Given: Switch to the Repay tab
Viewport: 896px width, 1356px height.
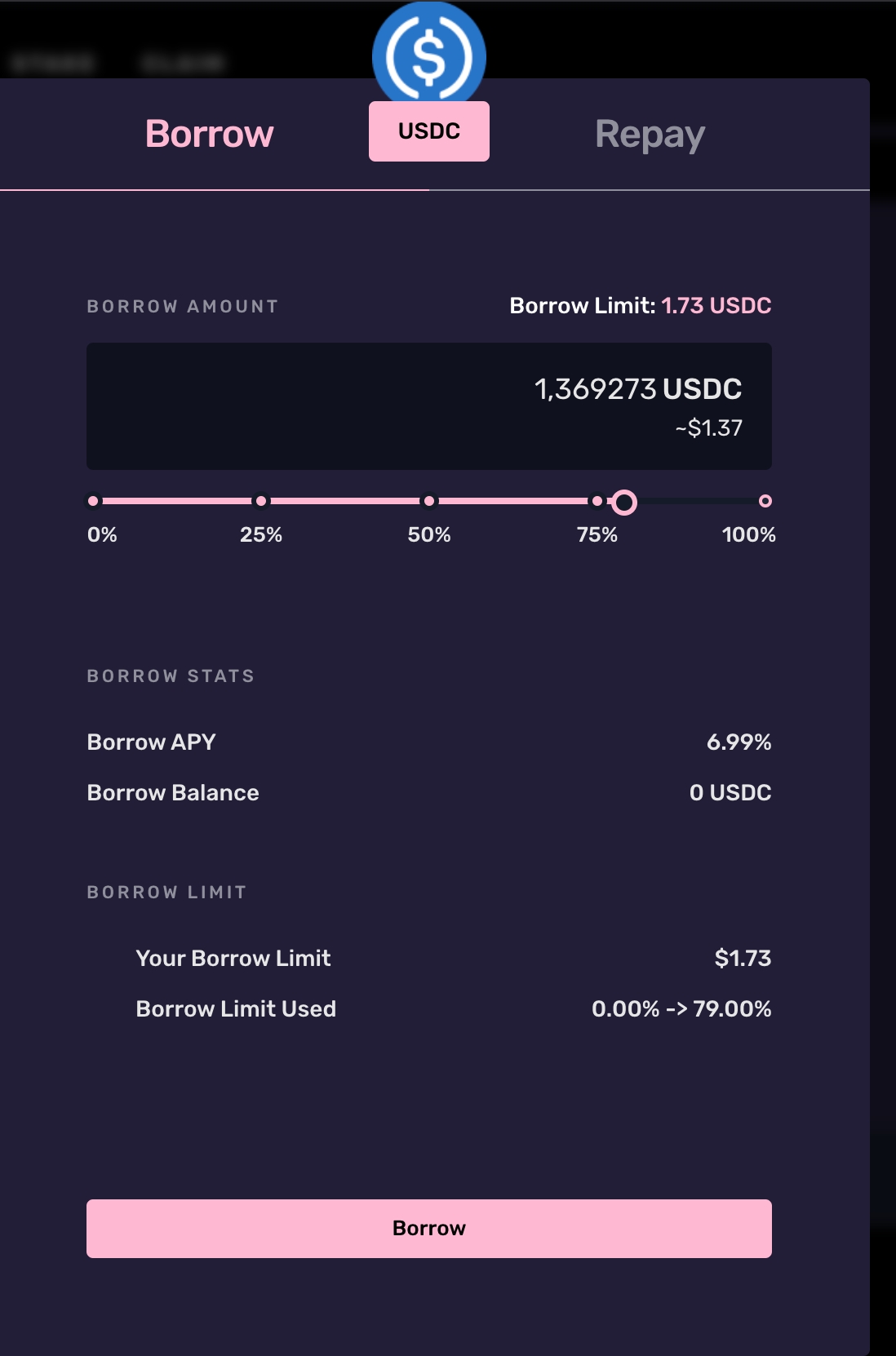Looking at the screenshot, I should tap(650, 135).
